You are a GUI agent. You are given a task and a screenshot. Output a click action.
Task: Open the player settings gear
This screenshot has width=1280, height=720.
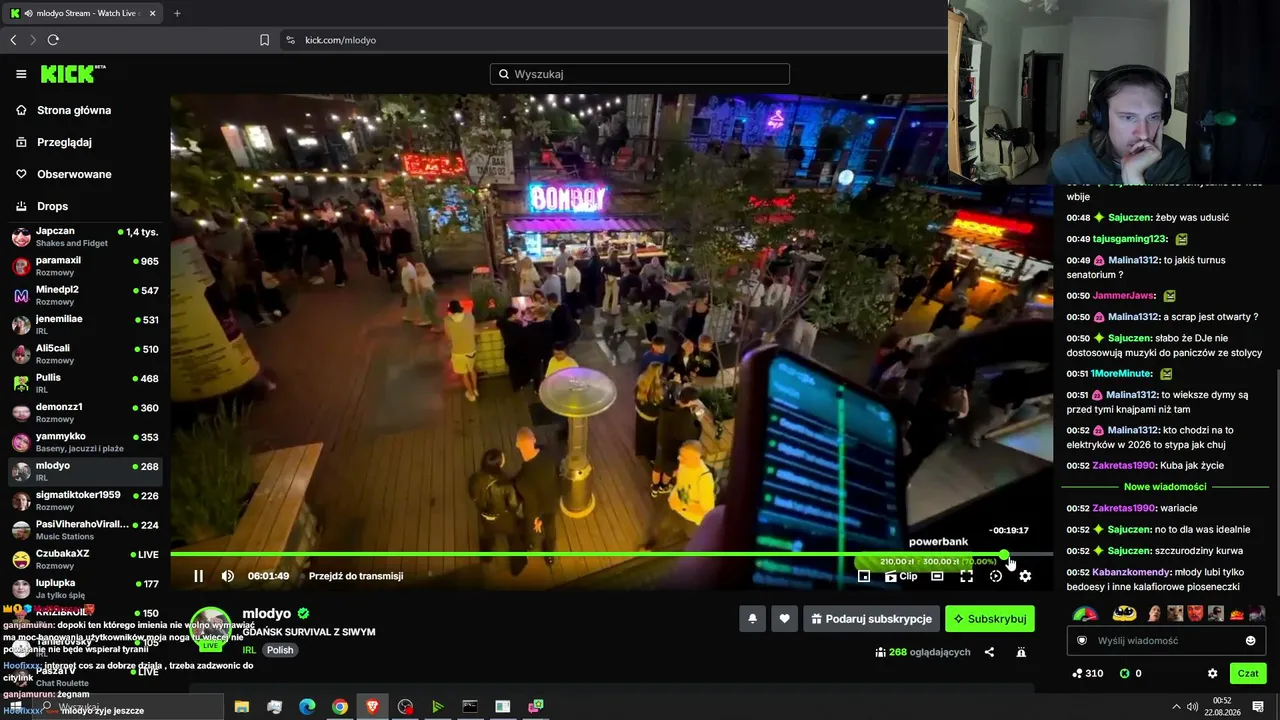[1025, 576]
